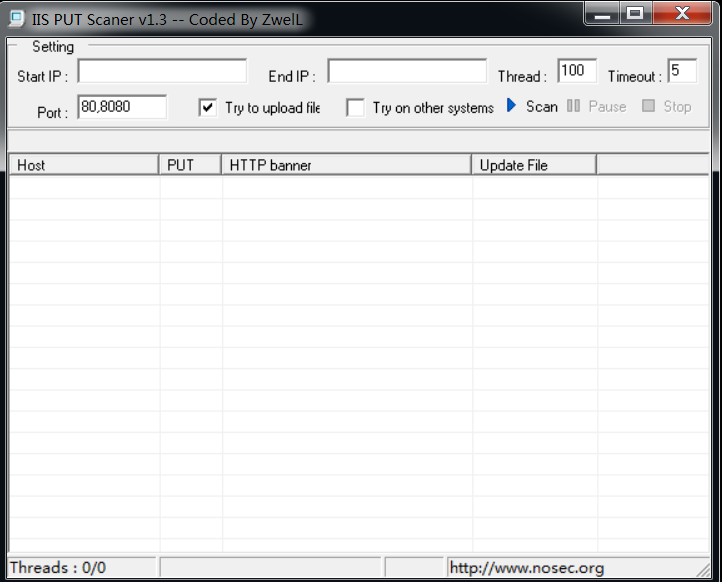Click the window resize grip in the corner
Viewport: 722px width, 582px height.
coord(703,569)
